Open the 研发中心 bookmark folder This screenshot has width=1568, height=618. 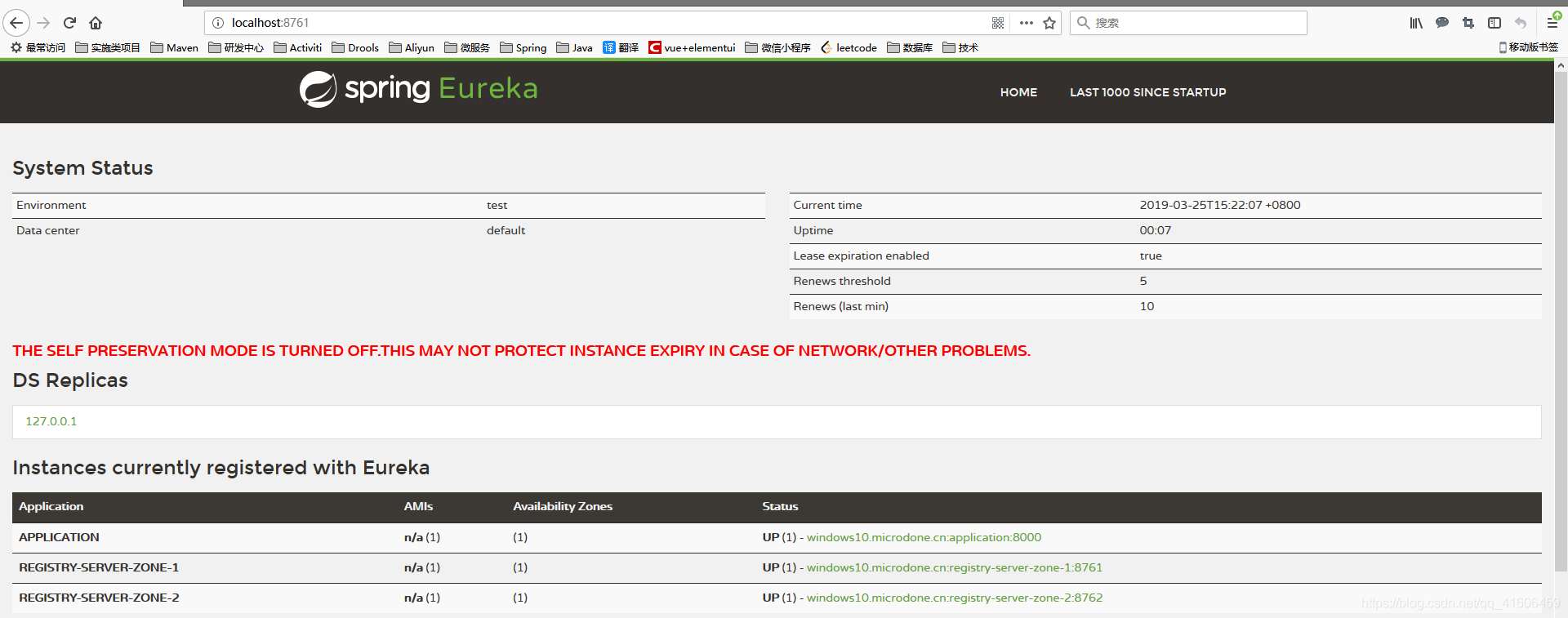[236, 47]
